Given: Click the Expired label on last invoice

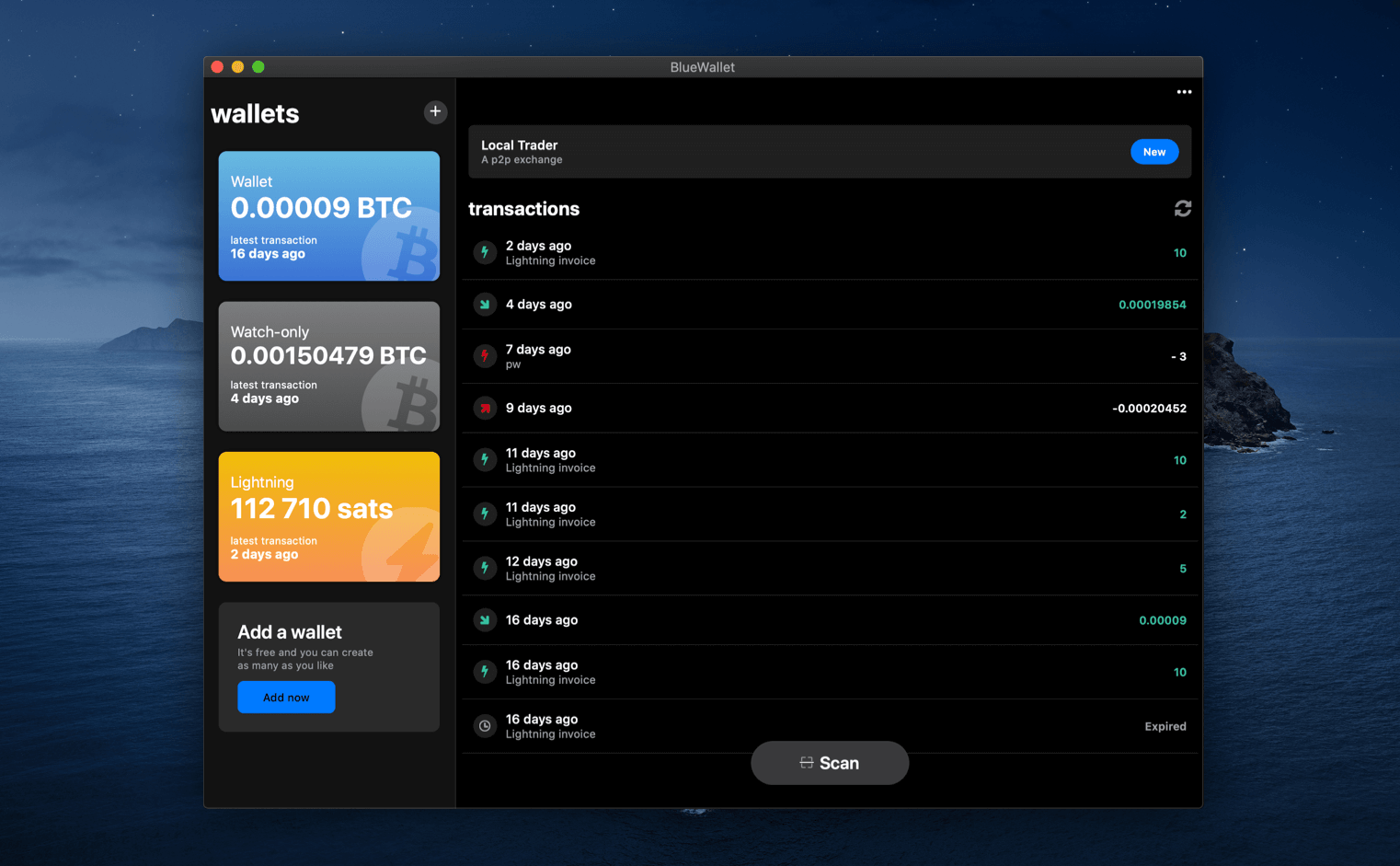Looking at the screenshot, I should point(1165,726).
